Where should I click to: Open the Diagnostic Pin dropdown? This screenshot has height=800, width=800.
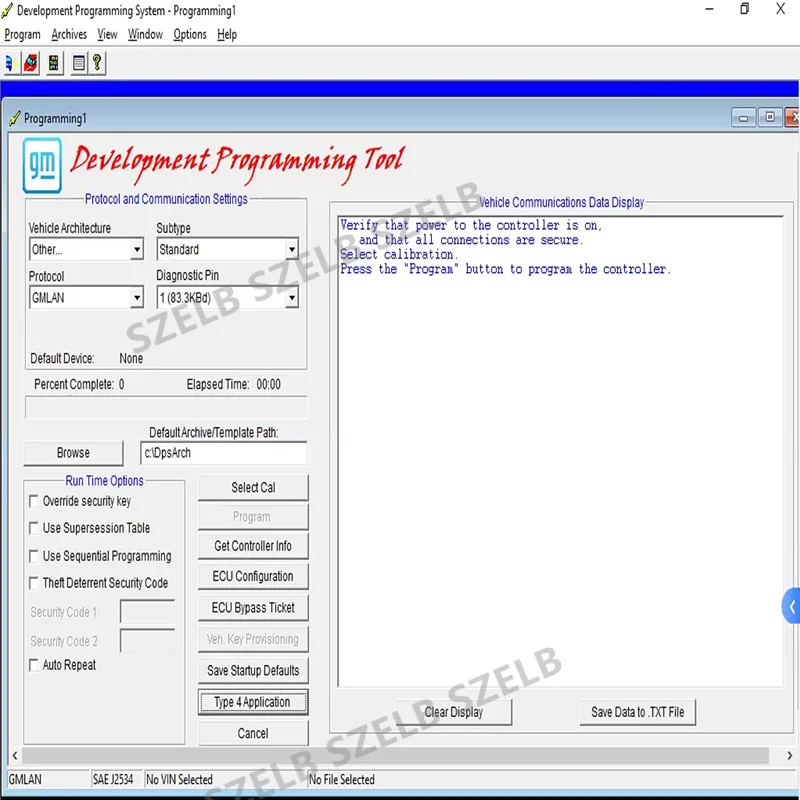coord(291,298)
